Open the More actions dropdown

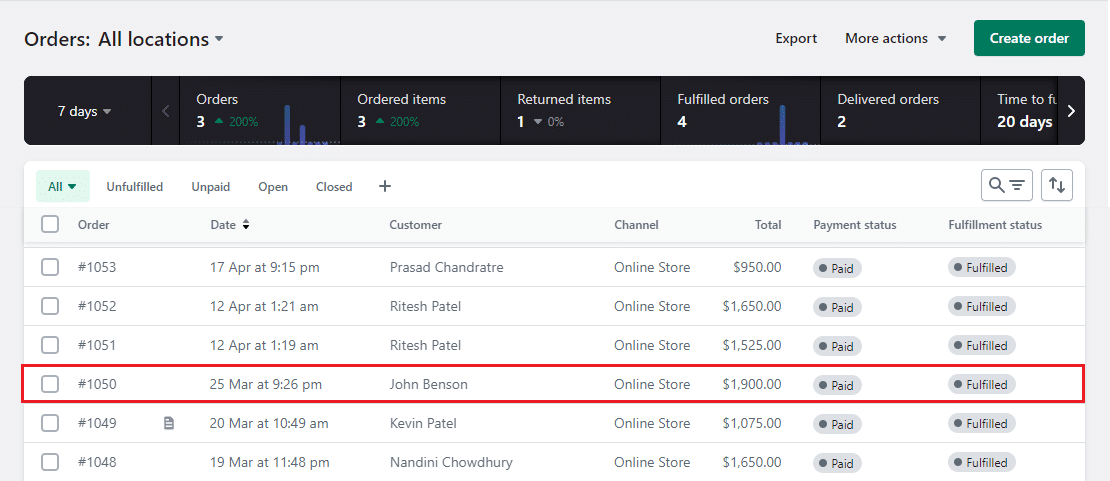(895, 38)
